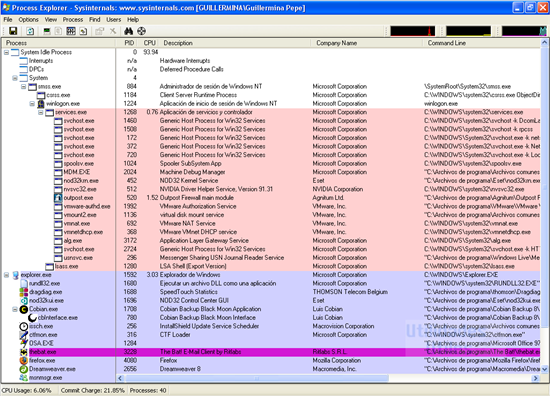Click the rundll32.exe page icon
550x396 pixels.
pos(24,283)
